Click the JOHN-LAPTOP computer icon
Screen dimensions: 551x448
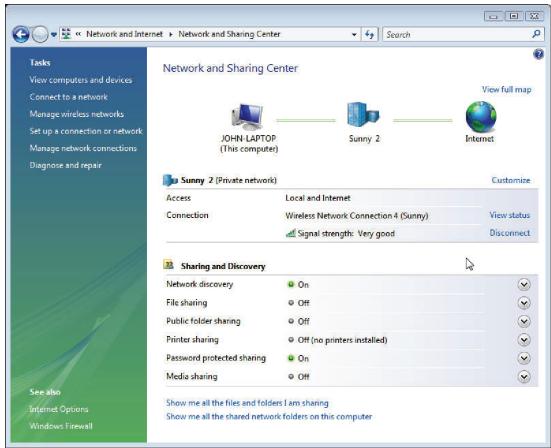click(x=247, y=117)
